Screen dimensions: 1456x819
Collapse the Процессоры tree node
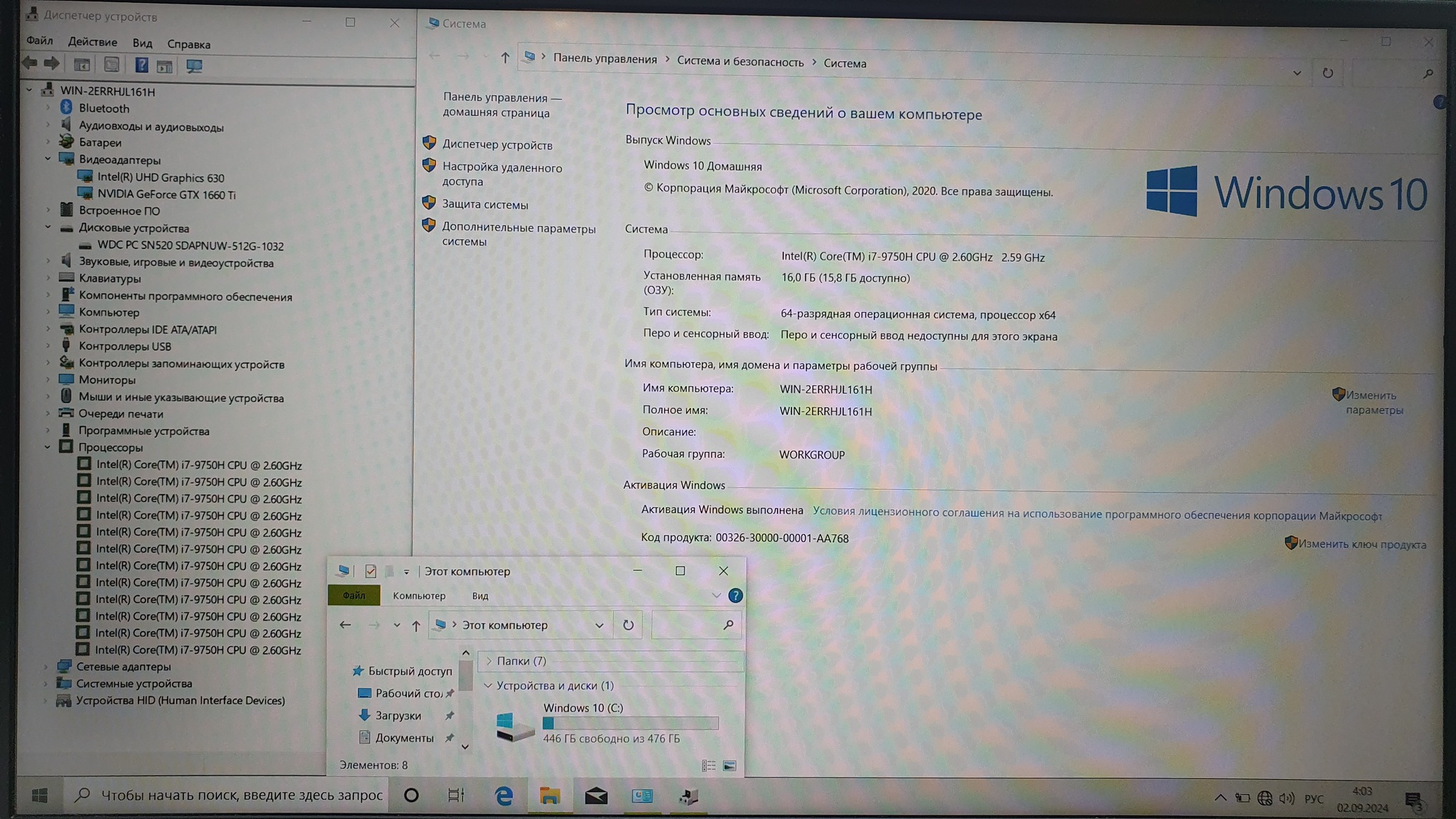(x=48, y=447)
